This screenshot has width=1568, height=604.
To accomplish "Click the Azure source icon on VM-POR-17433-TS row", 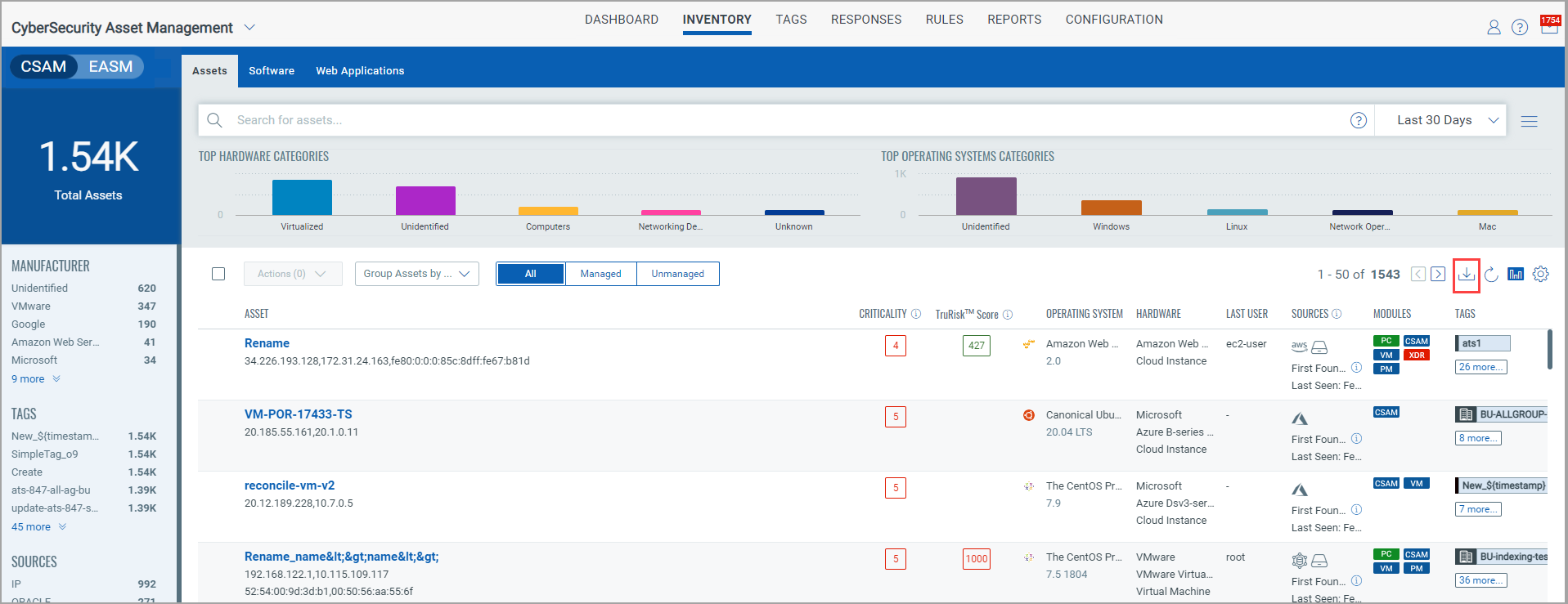I will 1300,419.
